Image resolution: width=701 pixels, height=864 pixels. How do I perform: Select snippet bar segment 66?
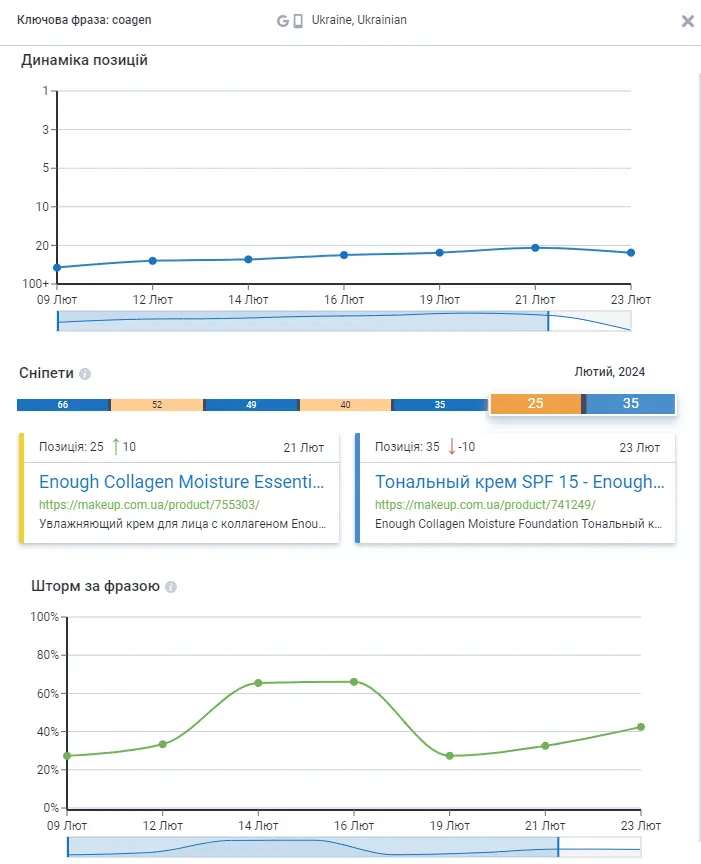click(63, 404)
